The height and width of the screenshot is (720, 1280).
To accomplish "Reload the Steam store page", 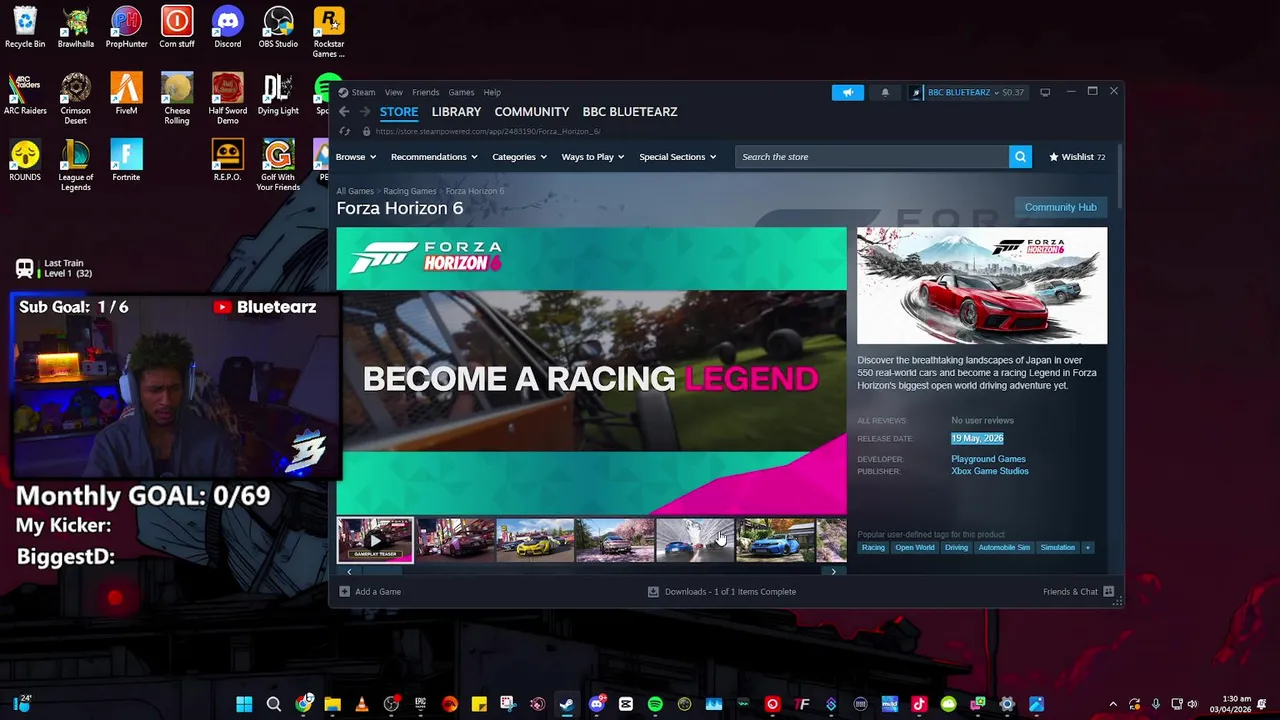I will pyautogui.click(x=345, y=131).
